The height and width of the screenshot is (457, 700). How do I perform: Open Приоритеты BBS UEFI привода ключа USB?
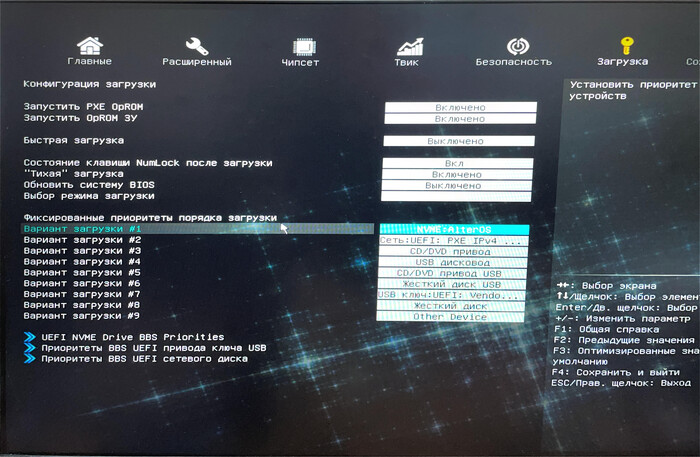point(154,348)
